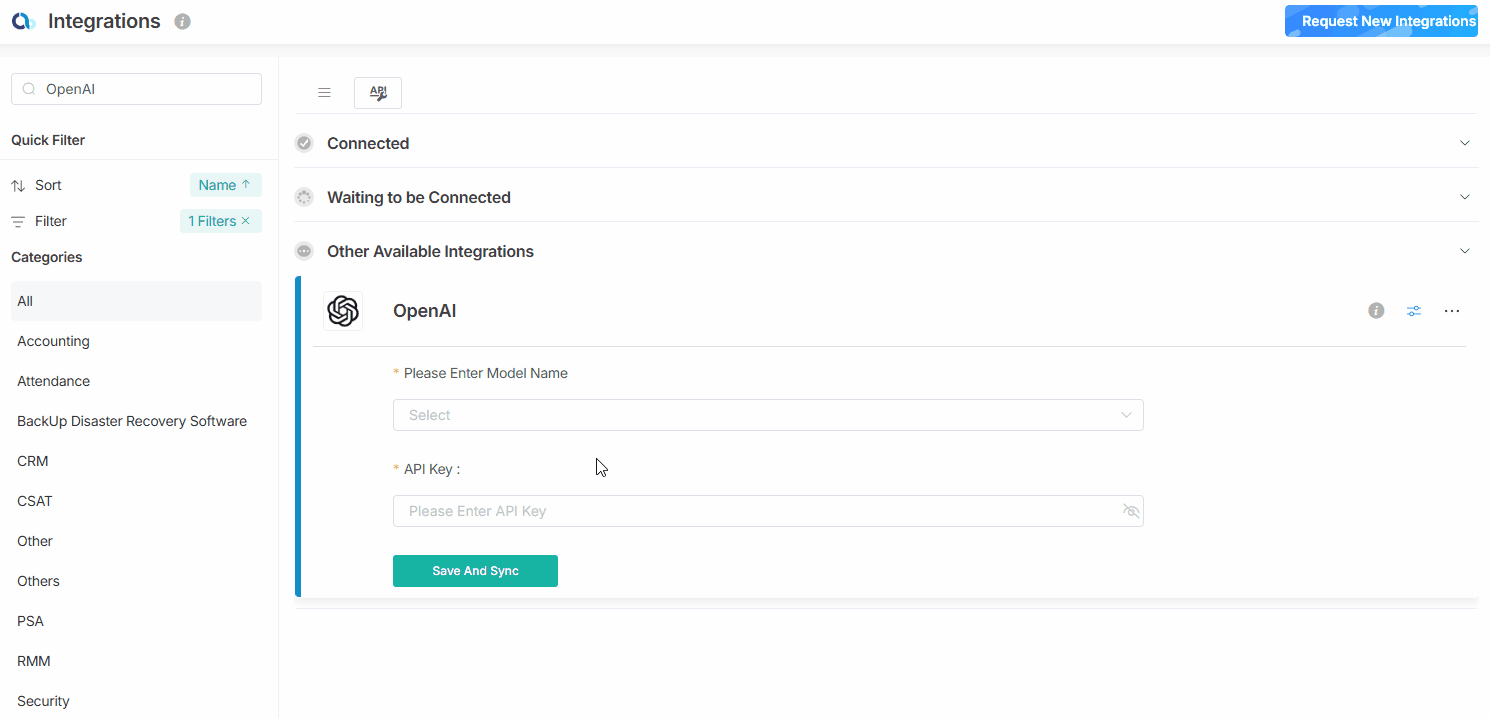
Task: Select the Accounting category
Action: 54,341
